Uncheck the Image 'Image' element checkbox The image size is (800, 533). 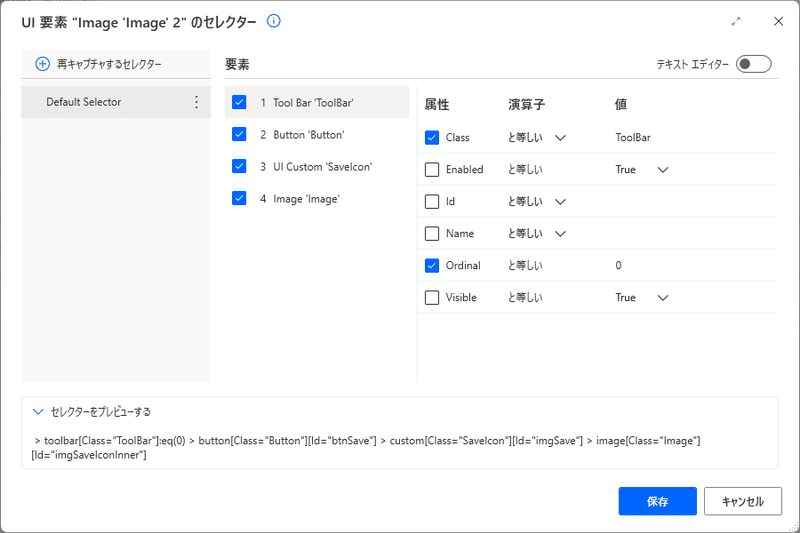point(239,198)
